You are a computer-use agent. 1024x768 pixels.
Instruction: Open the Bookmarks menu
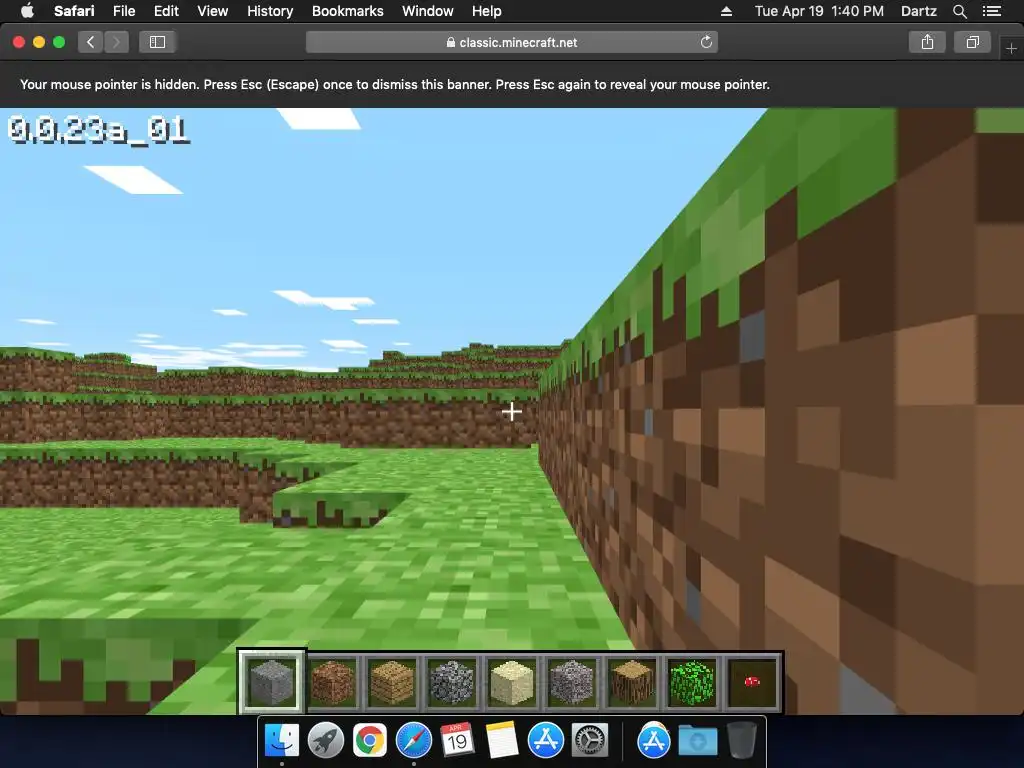click(347, 11)
